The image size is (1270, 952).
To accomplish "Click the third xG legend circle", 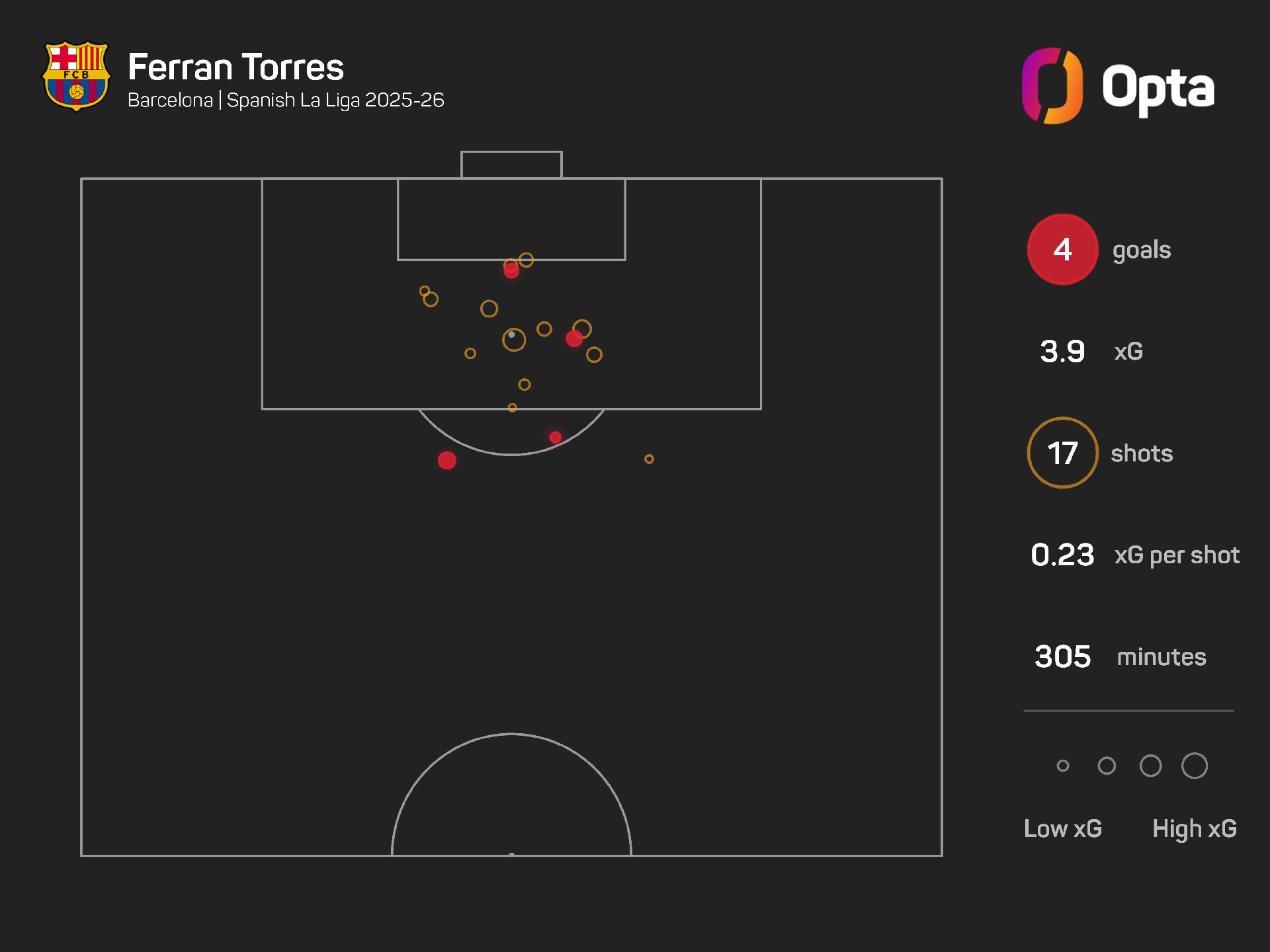I will point(1151,766).
